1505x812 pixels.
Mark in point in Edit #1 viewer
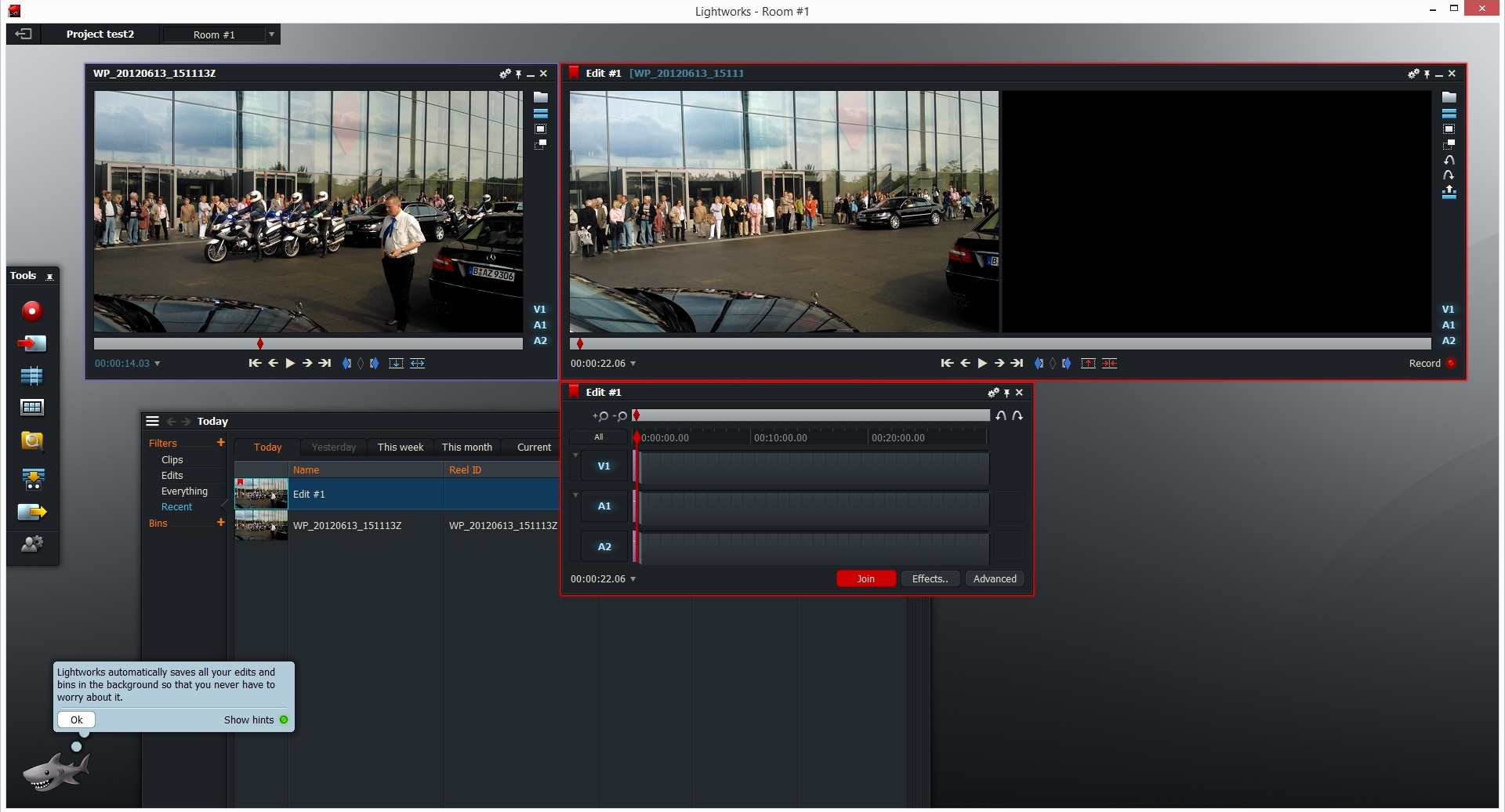(1039, 363)
